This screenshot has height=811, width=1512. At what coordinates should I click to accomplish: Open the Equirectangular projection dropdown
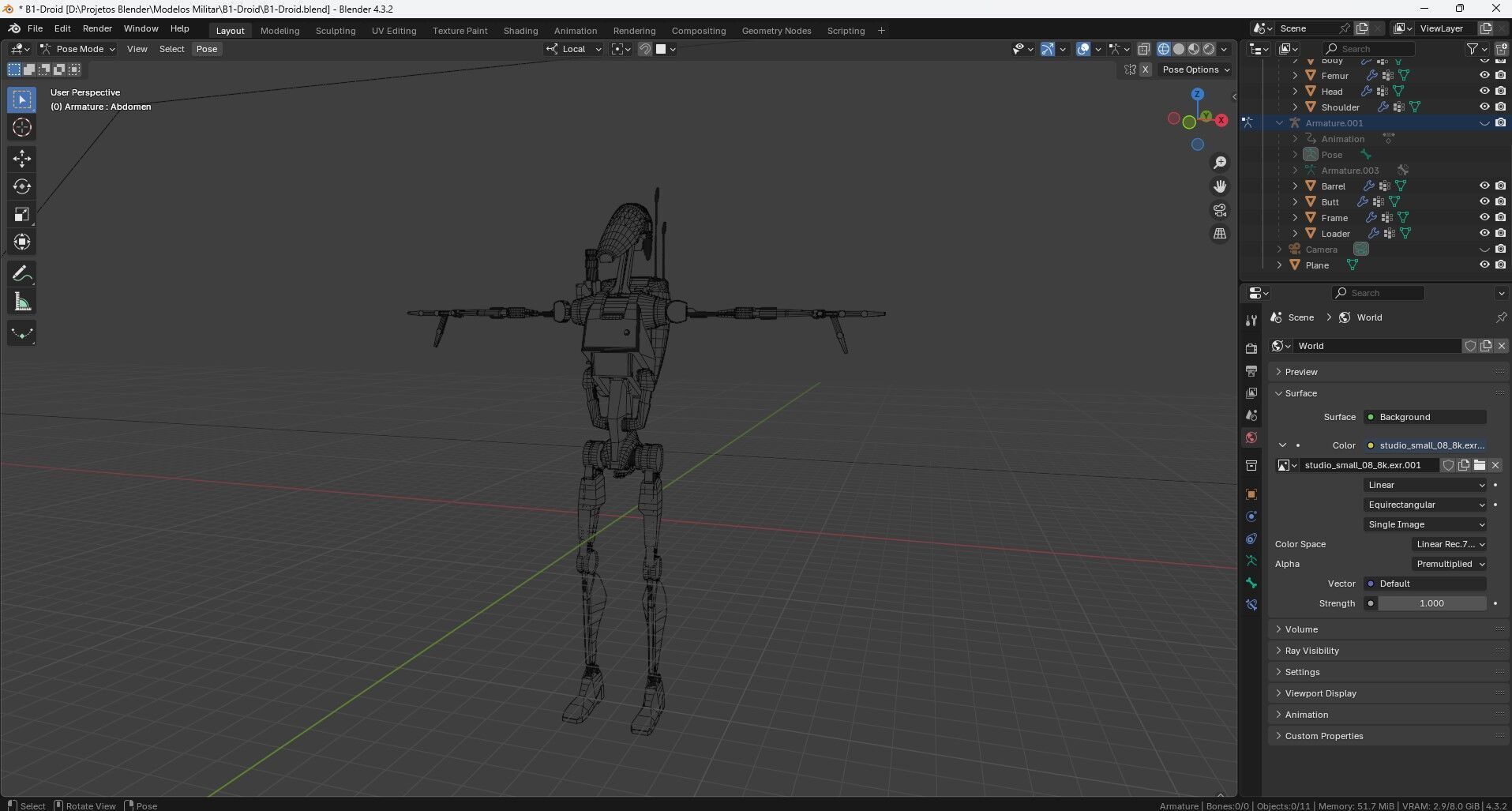(1425, 505)
